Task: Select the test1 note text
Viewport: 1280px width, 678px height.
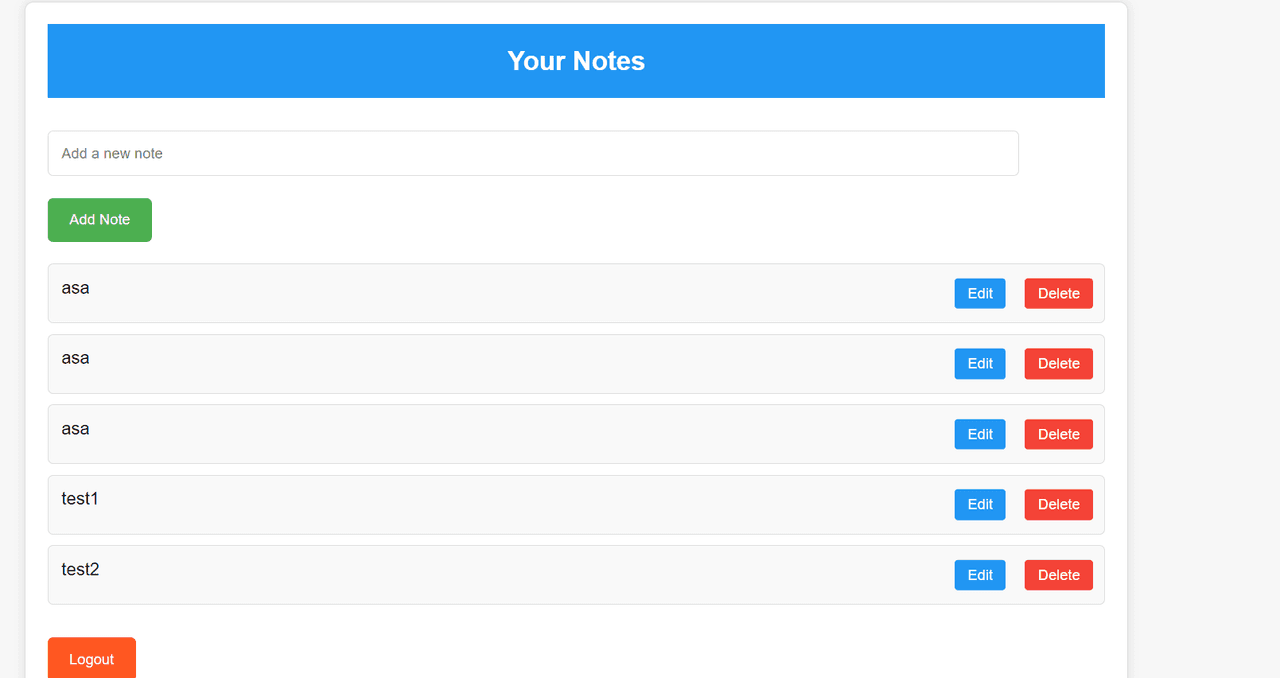Action: tap(80, 499)
